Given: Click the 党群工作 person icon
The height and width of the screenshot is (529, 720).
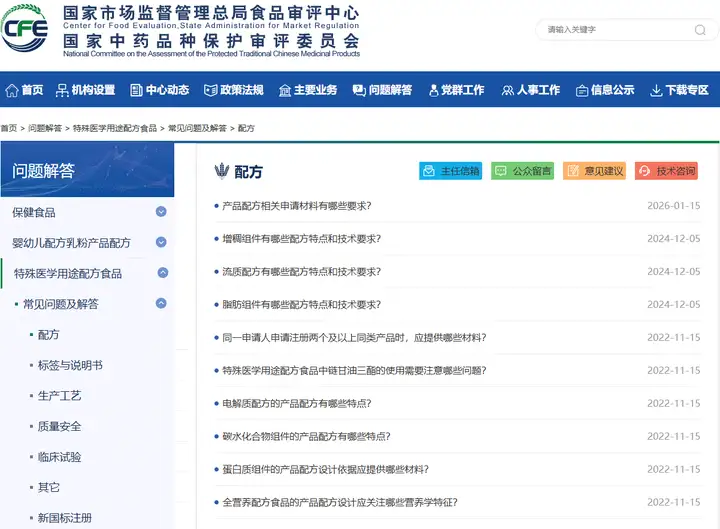Looking at the screenshot, I should pos(433,90).
